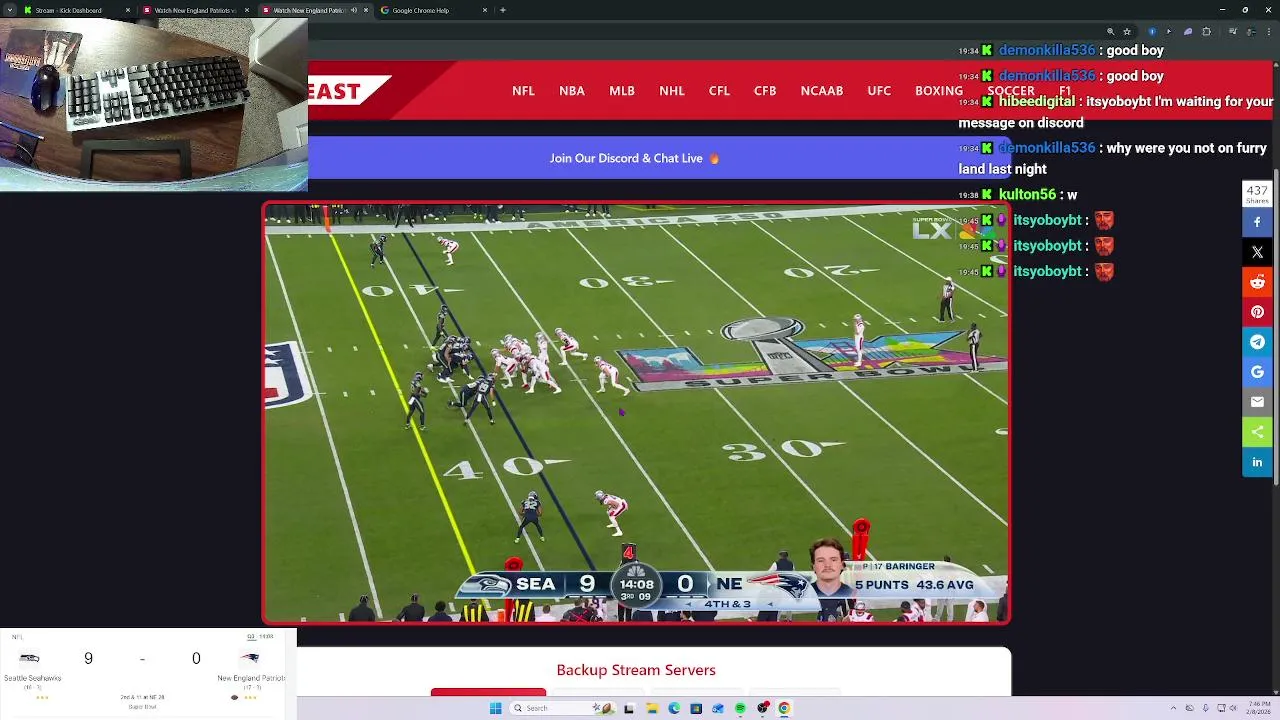
Task: Open the NBA category in site navigation
Action: tap(572, 90)
